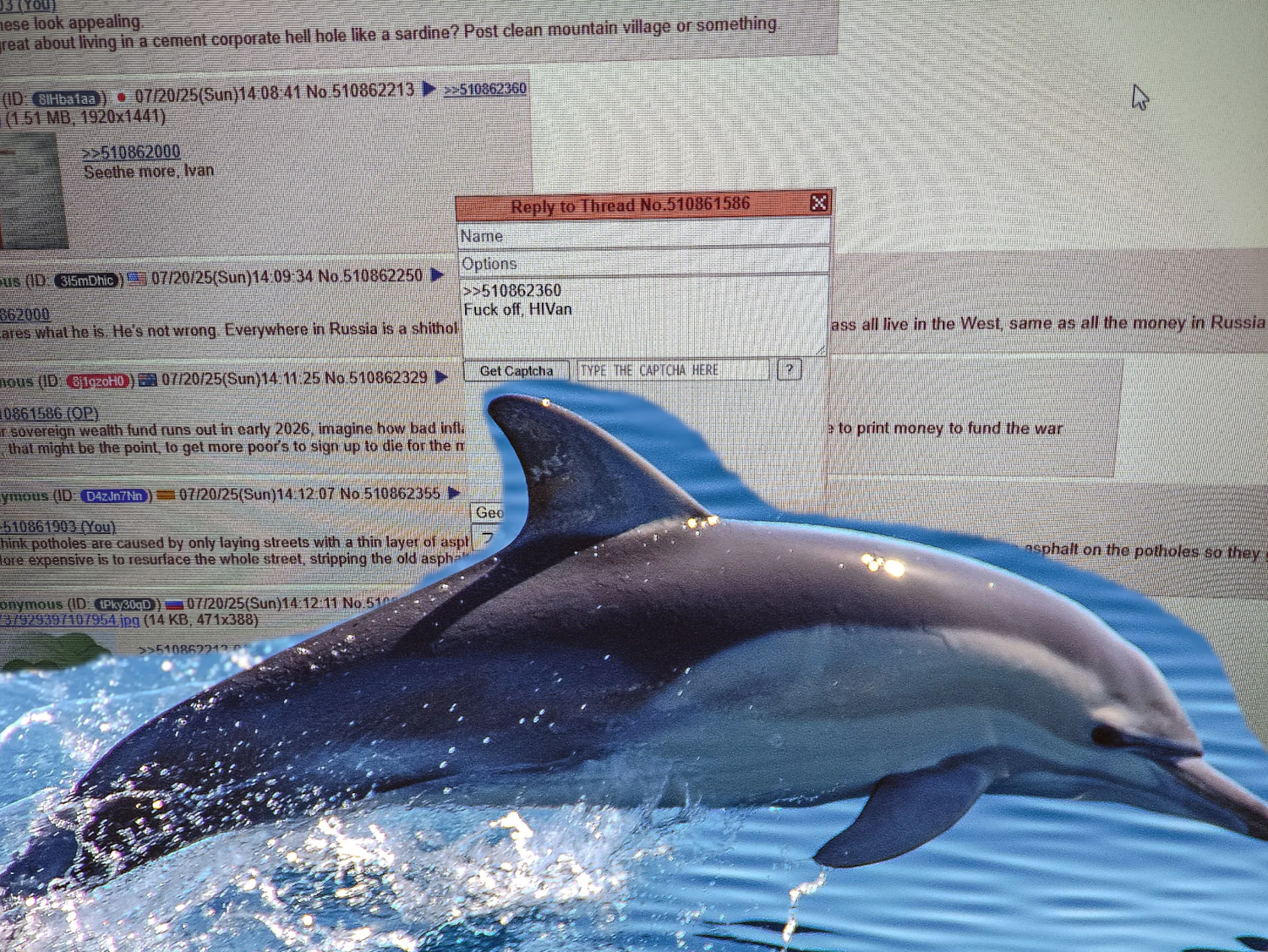This screenshot has width=1268, height=952.
Task: Click the Russian flag icon beside ID tPky30qD
Action: point(174,604)
